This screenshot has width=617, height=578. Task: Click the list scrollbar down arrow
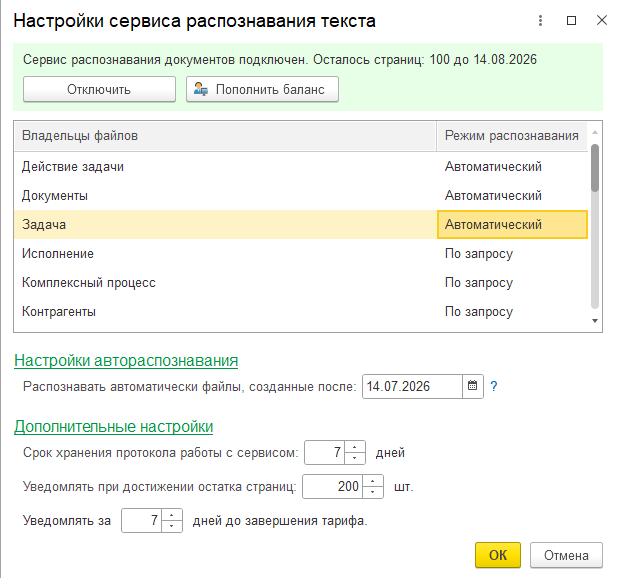595,321
